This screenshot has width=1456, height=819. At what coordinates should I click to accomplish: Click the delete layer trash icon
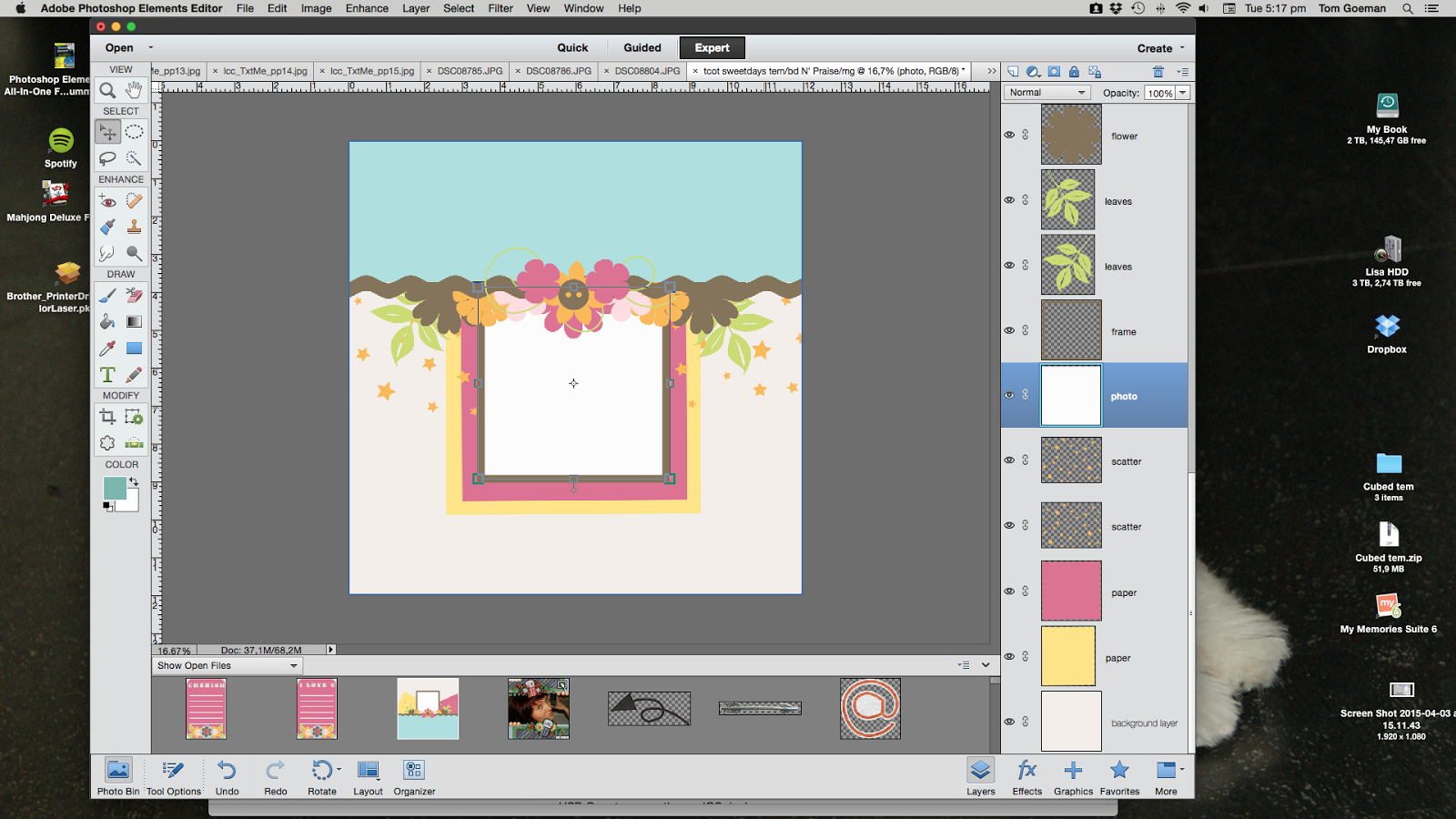pyautogui.click(x=1158, y=72)
